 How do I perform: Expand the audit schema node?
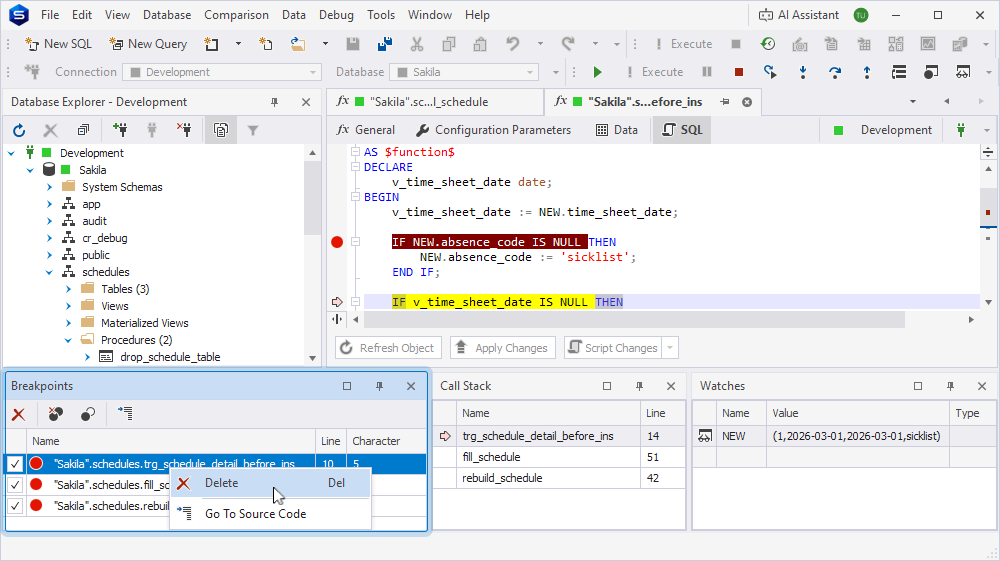click(x=49, y=221)
